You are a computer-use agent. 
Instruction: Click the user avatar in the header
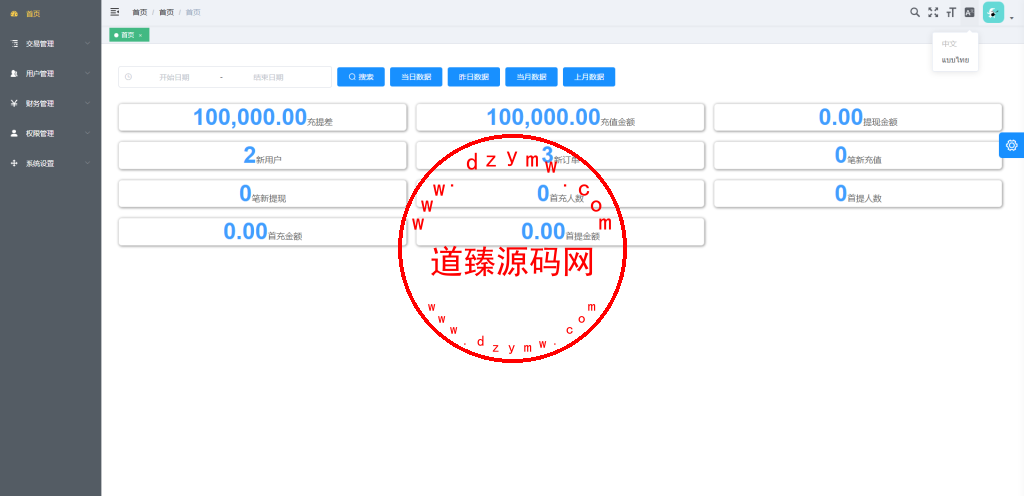993,12
